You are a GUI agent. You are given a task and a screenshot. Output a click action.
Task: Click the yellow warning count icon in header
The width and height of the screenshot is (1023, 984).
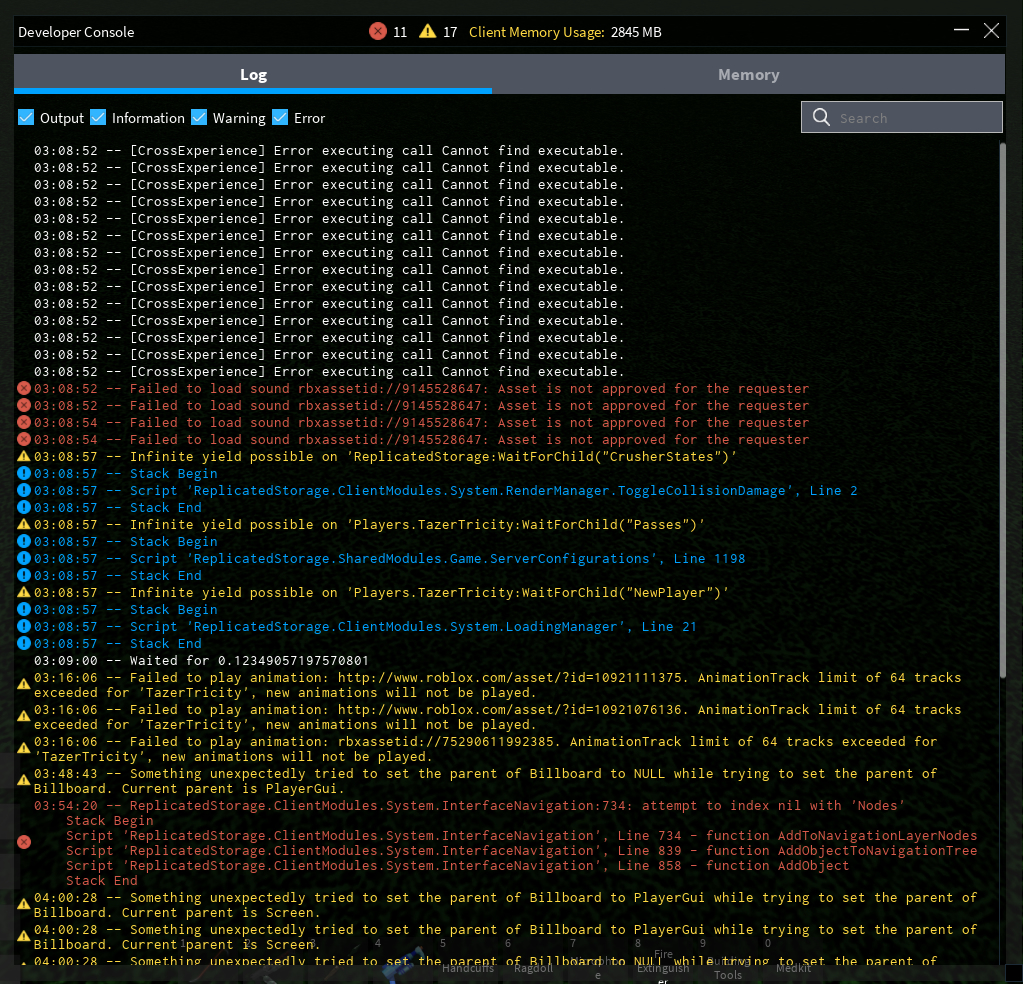(x=428, y=31)
